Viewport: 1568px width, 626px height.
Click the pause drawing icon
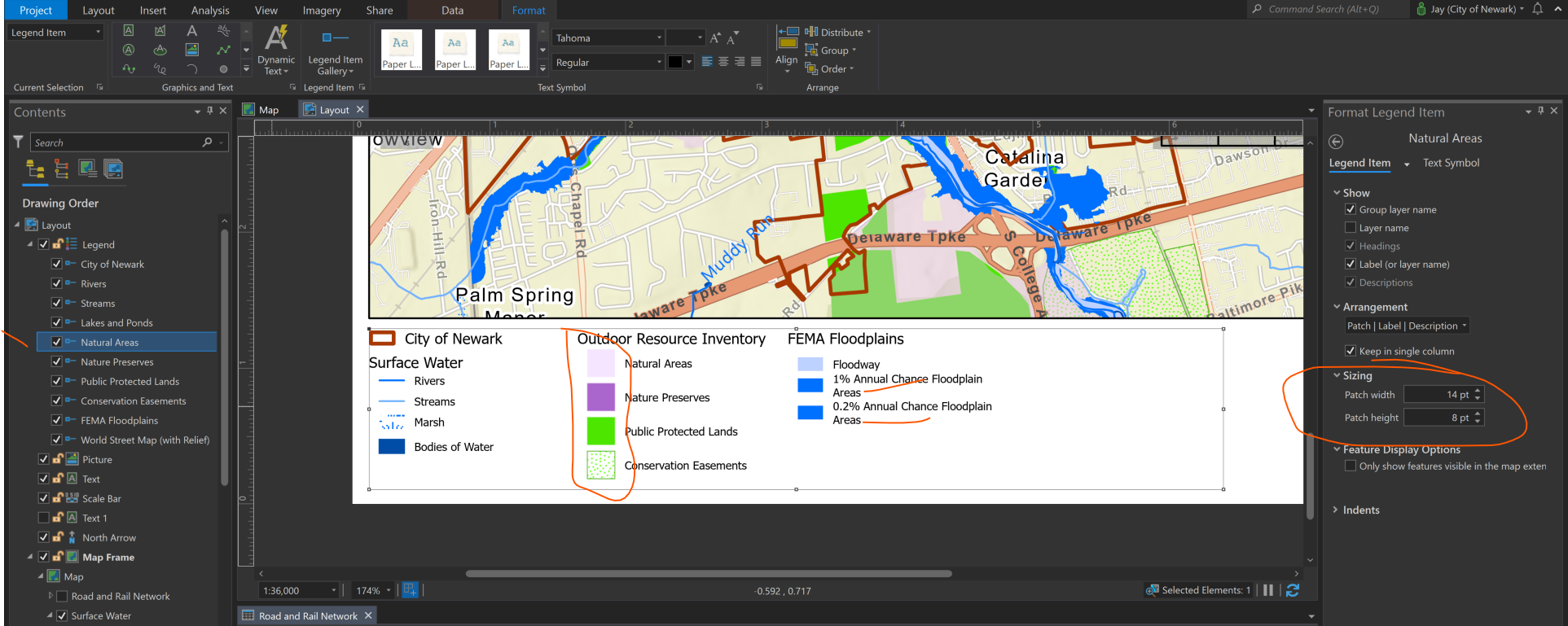pyautogui.click(x=1268, y=590)
